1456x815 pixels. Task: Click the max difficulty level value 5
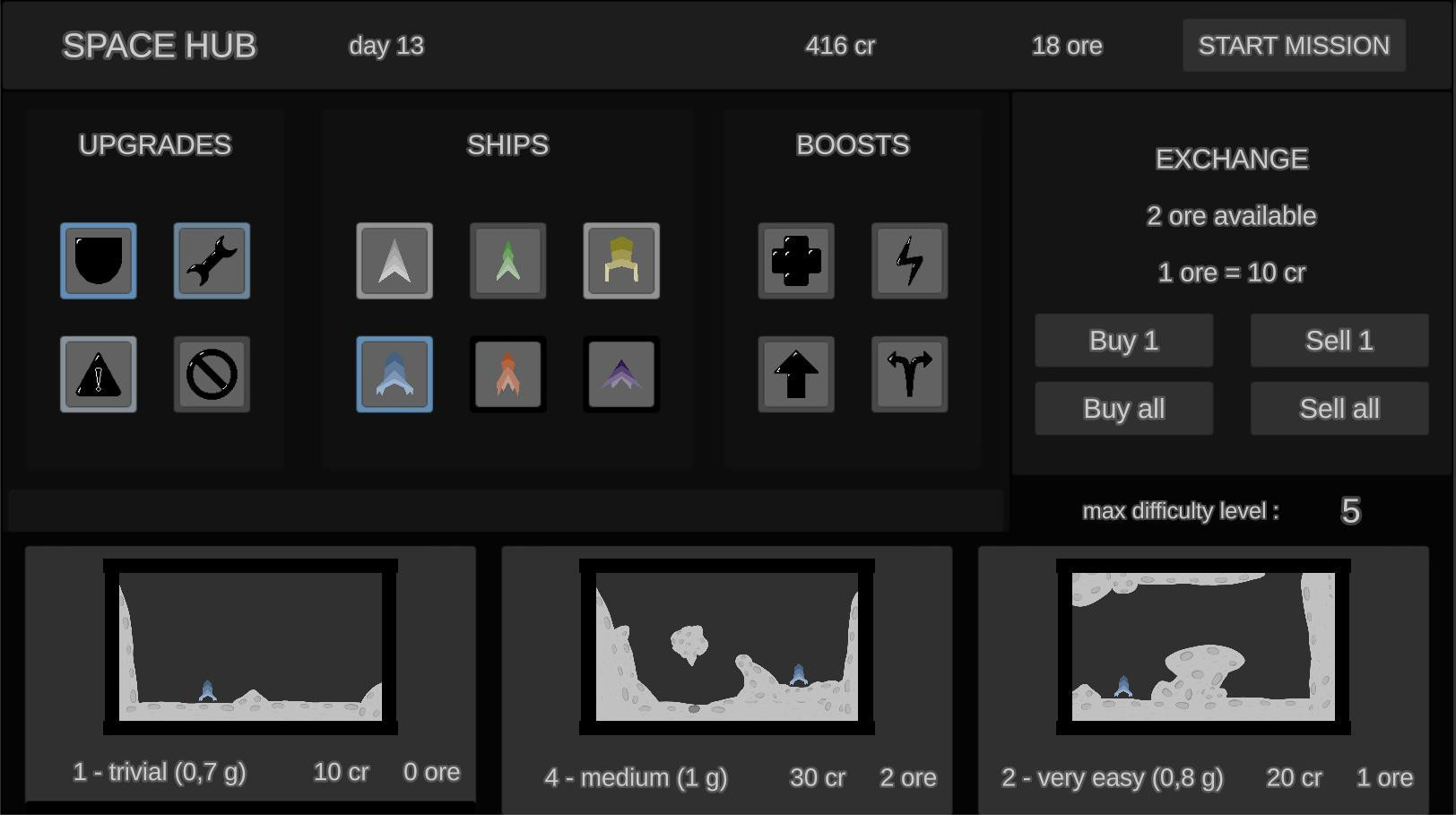[1350, 511]
